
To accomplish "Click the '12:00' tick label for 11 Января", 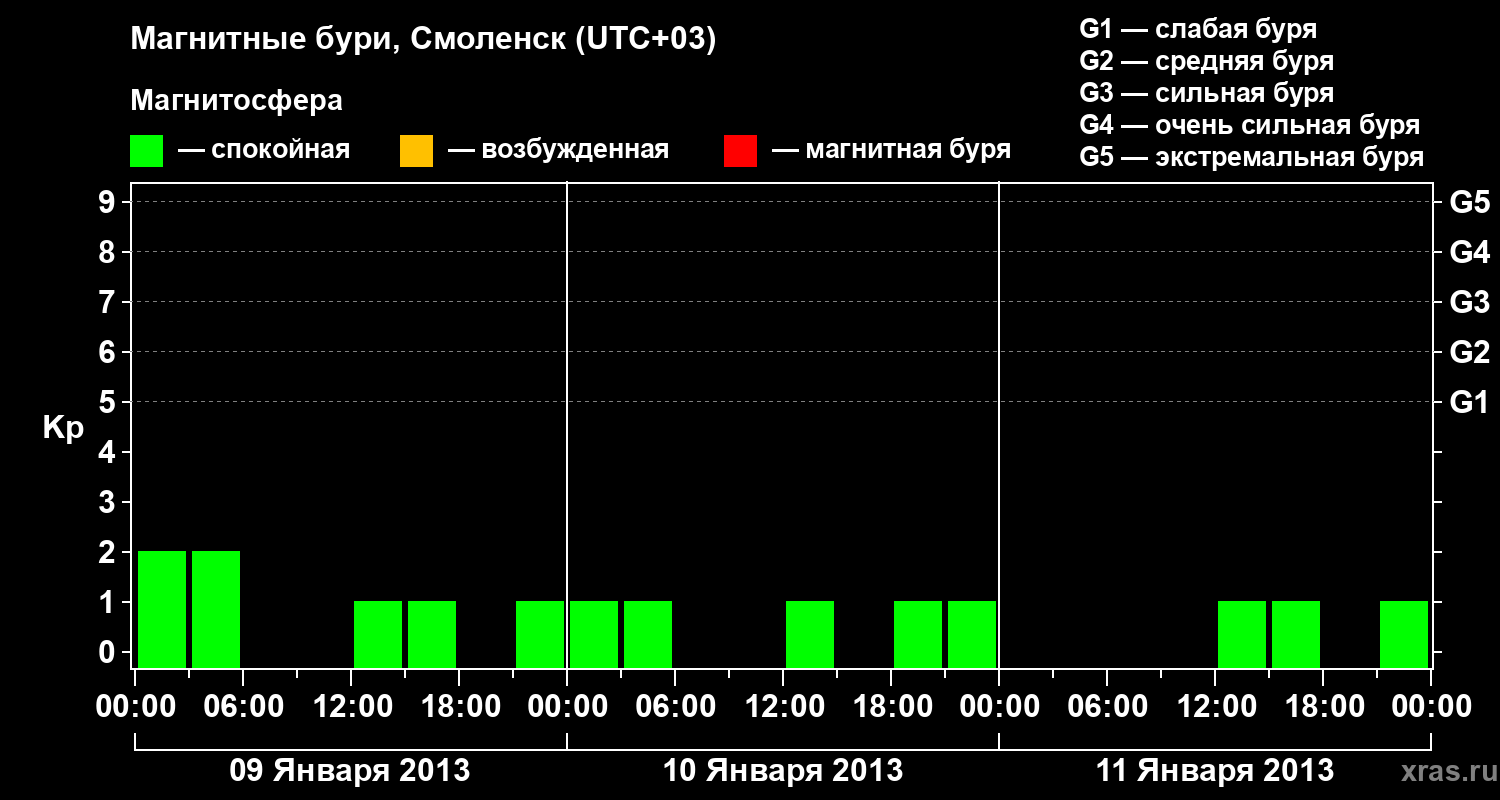I will 1215,707.
